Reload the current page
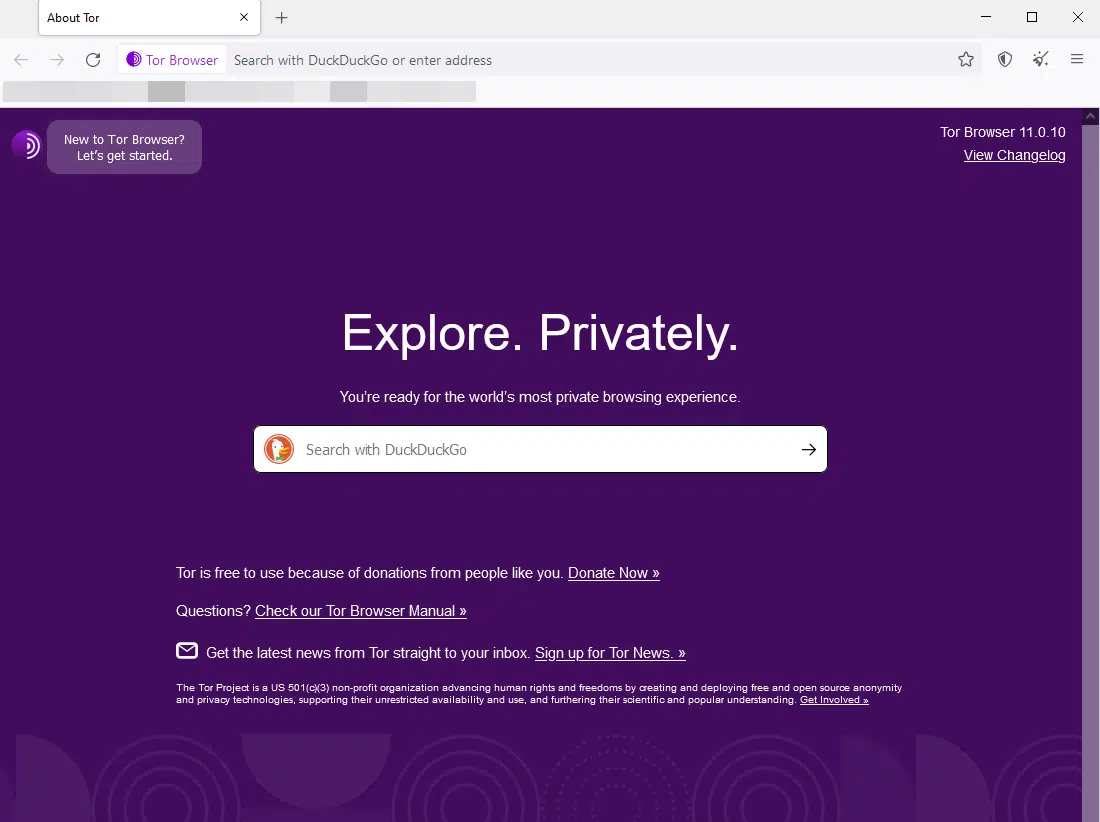The width and height of the screenshot is (1100, 822). coord(93,60)
